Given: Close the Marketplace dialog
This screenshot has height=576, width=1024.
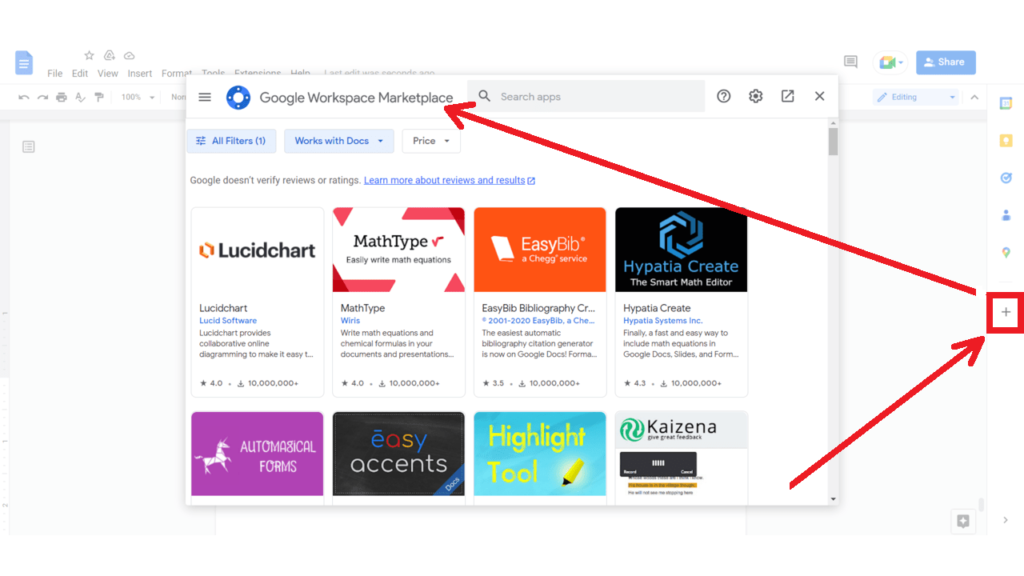Looking at the screenshot, I should tap(820, 96).
